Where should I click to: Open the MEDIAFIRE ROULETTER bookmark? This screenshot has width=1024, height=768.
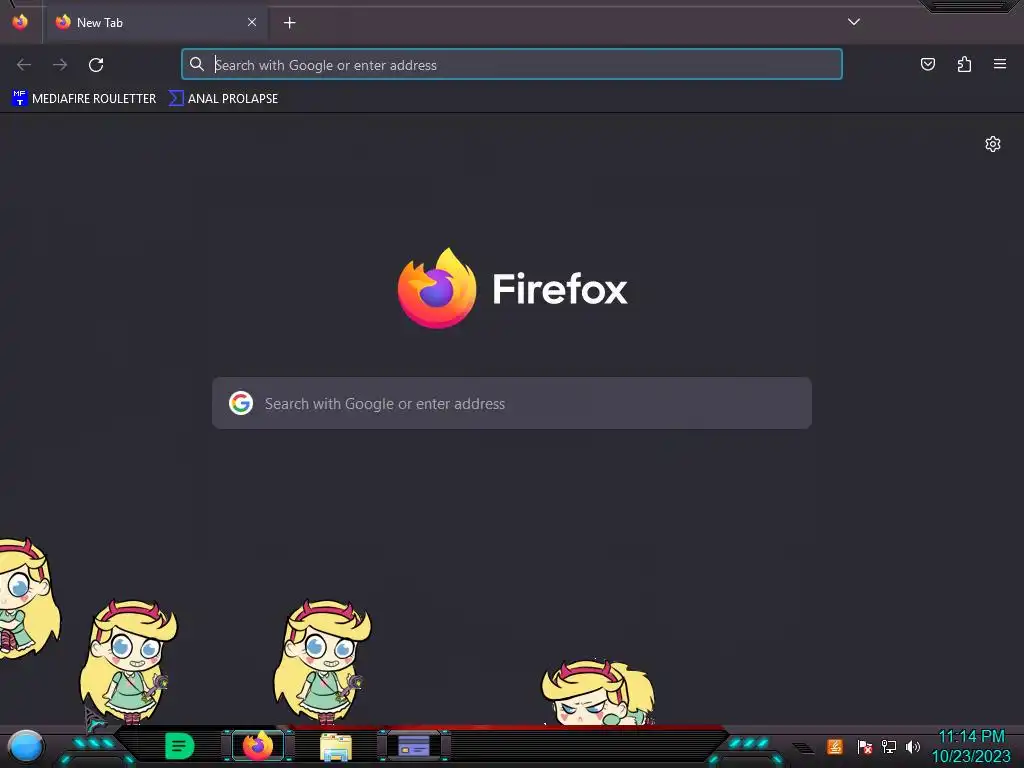84,99
